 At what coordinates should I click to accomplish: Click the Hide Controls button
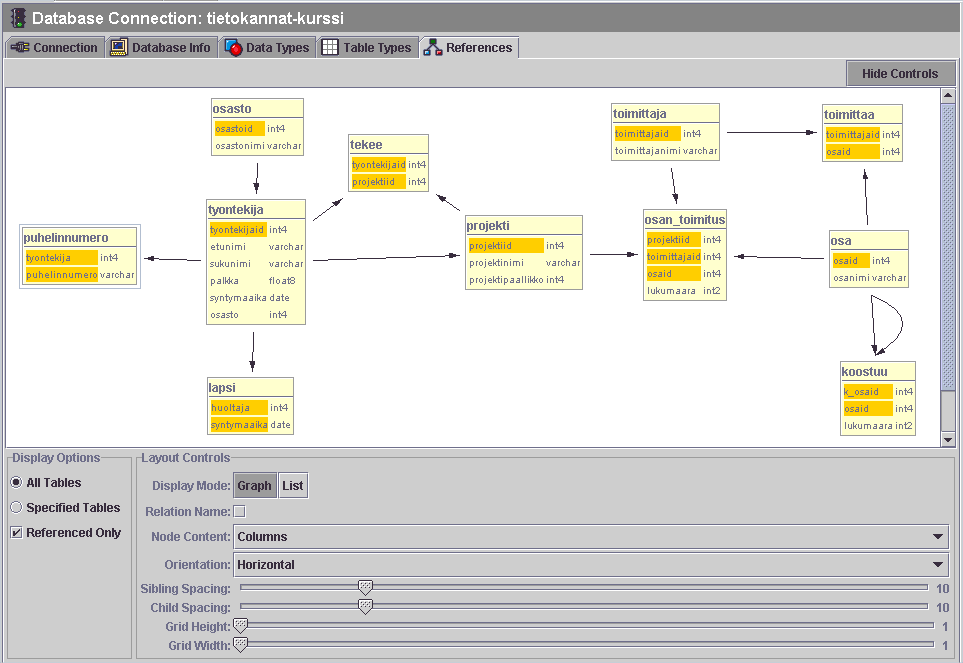coord(900,74)
